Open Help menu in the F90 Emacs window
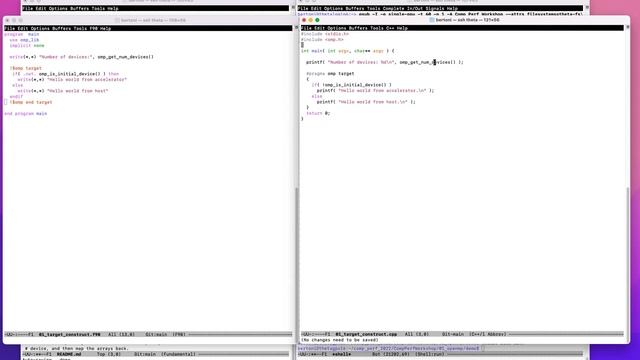This screenshot has width=640, height=360. [x=106, y=29]
